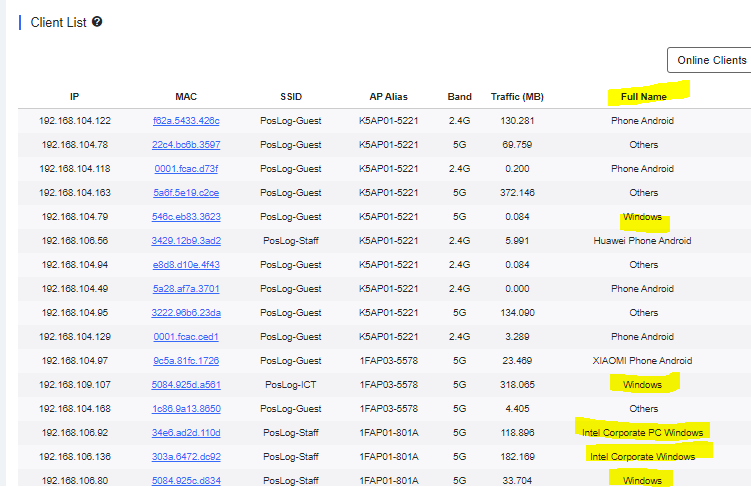Select IP address 192.168.104.95

pos(75,313)
